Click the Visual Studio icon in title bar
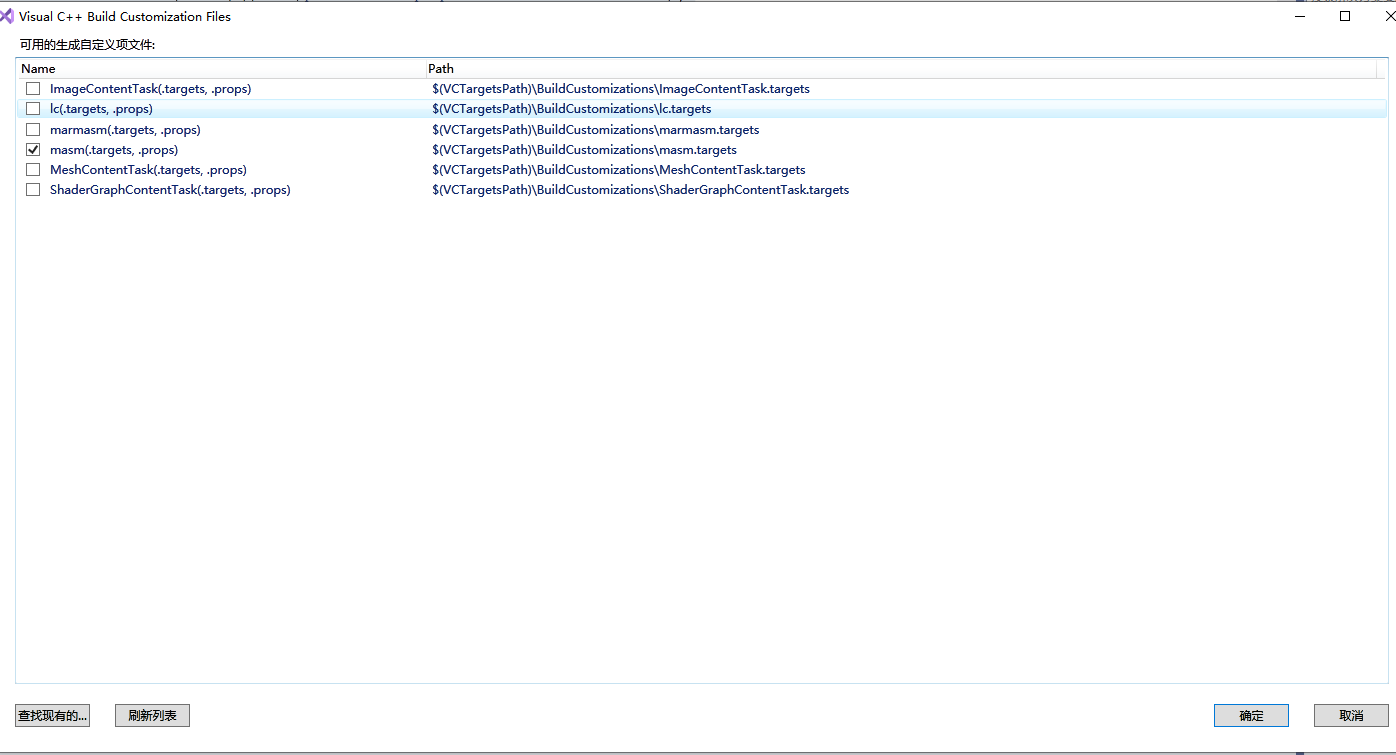The width and height of the screenshot is (1396, 755). pos(8,16)
